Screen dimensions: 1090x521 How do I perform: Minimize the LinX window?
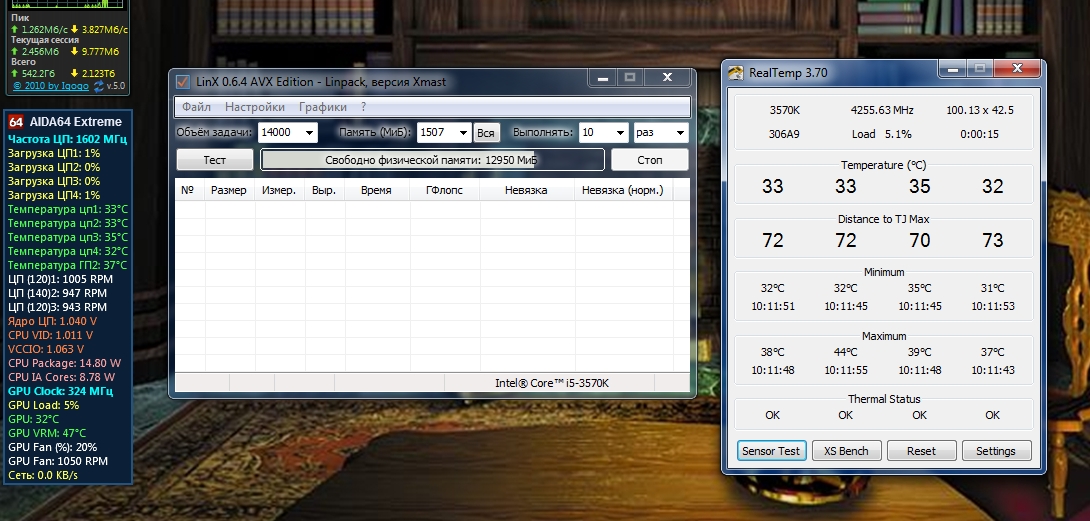point(603,78)
